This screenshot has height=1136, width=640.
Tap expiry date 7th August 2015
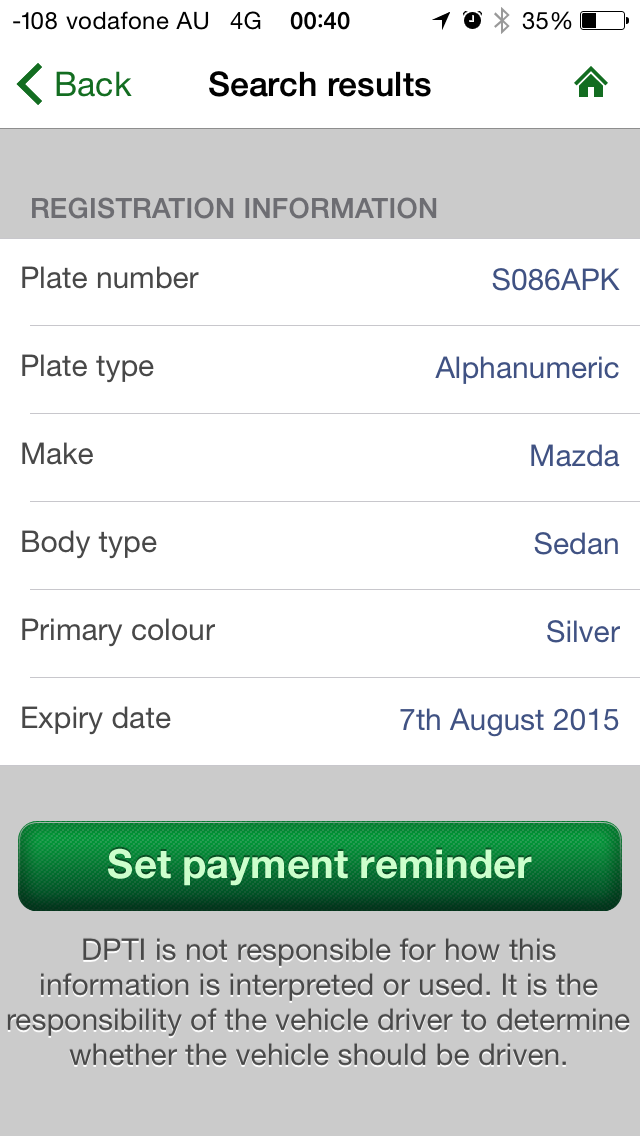[x=509, y=720]
